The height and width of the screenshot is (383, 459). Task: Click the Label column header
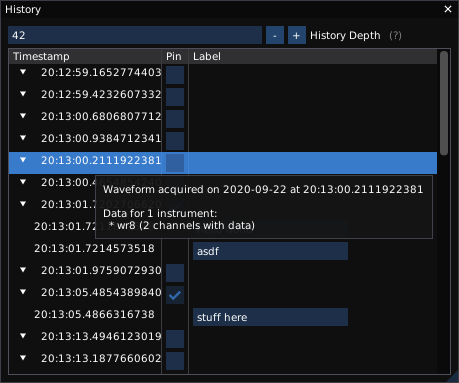[x=207, y=56]
